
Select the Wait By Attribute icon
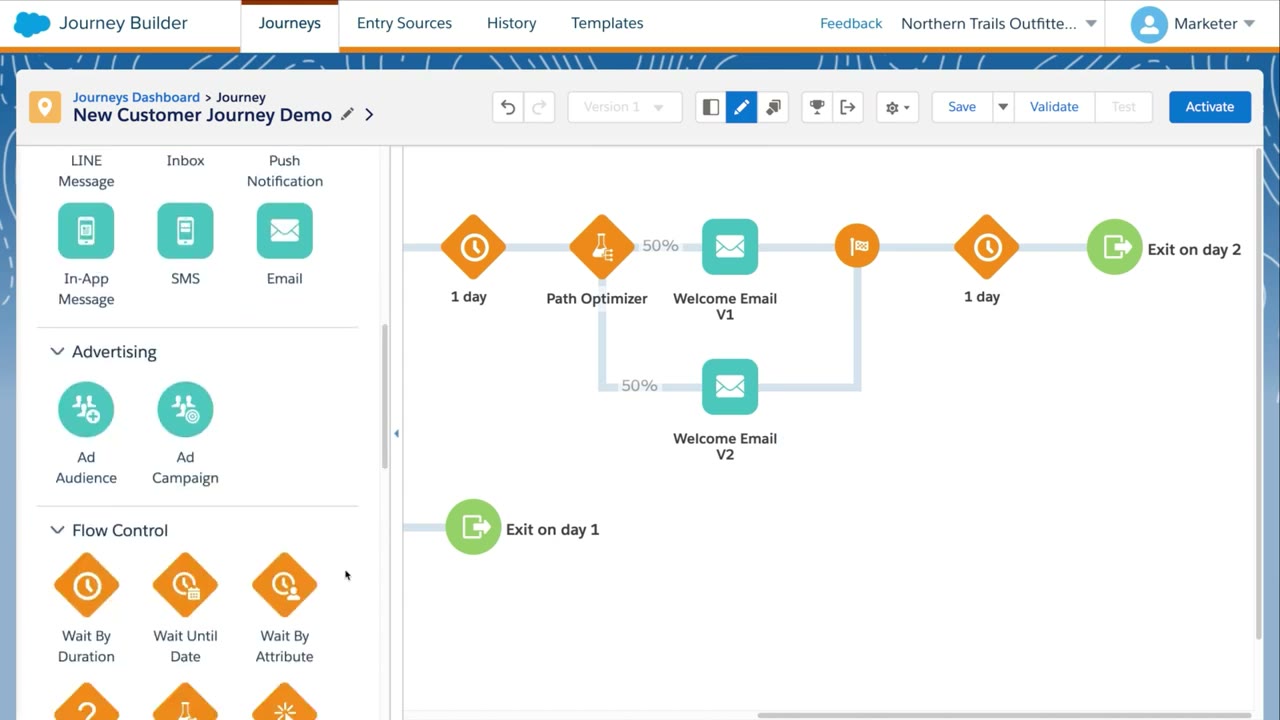pos(284,585)
